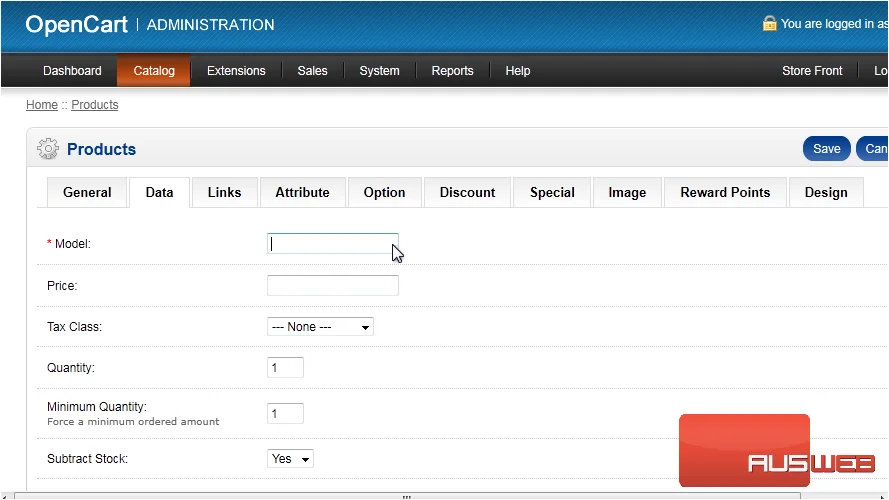
Task: Click the Quantity input box
Action: pyautogui.click(x=285, y=367)
